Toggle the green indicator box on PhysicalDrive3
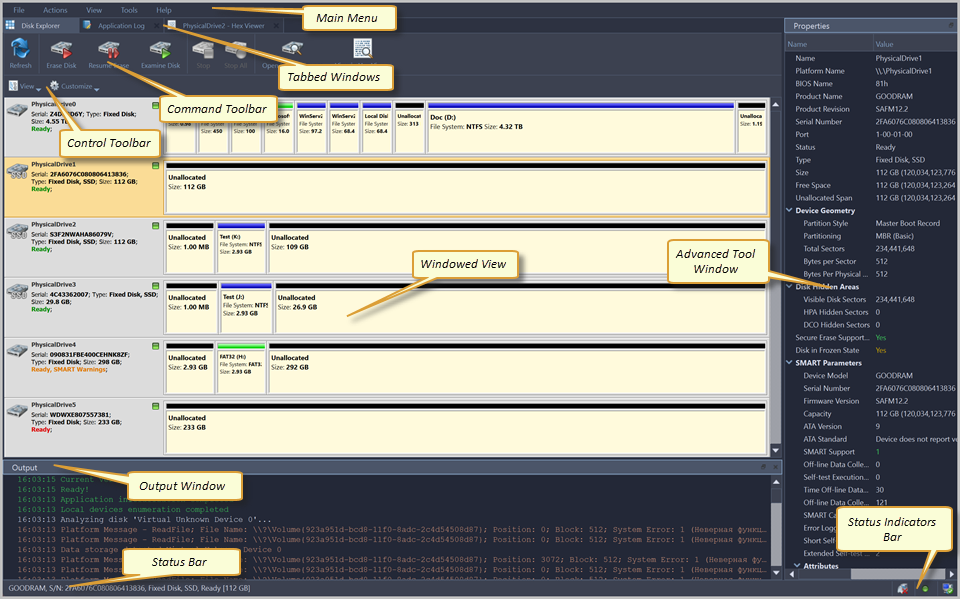Image resolution: width=960 pixels, height=599 pixels. tap(155, 285)
